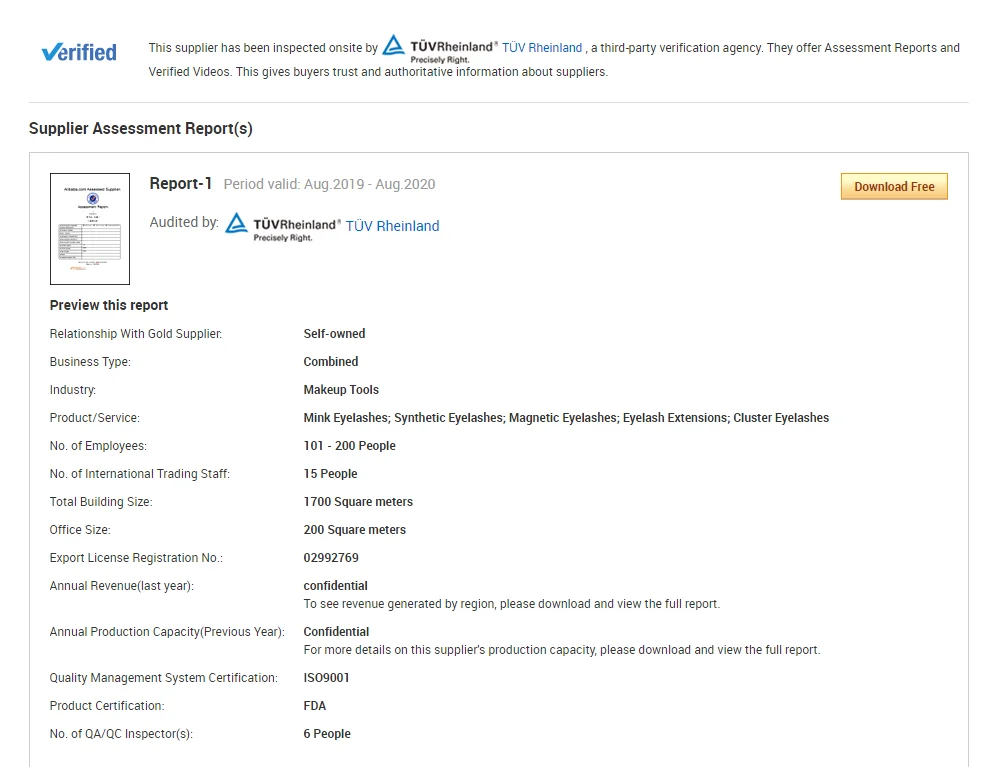1000x767 pixels.
Task: Open TÜV Rheinland link beside Audited by
Action: [x=392, y=226]
